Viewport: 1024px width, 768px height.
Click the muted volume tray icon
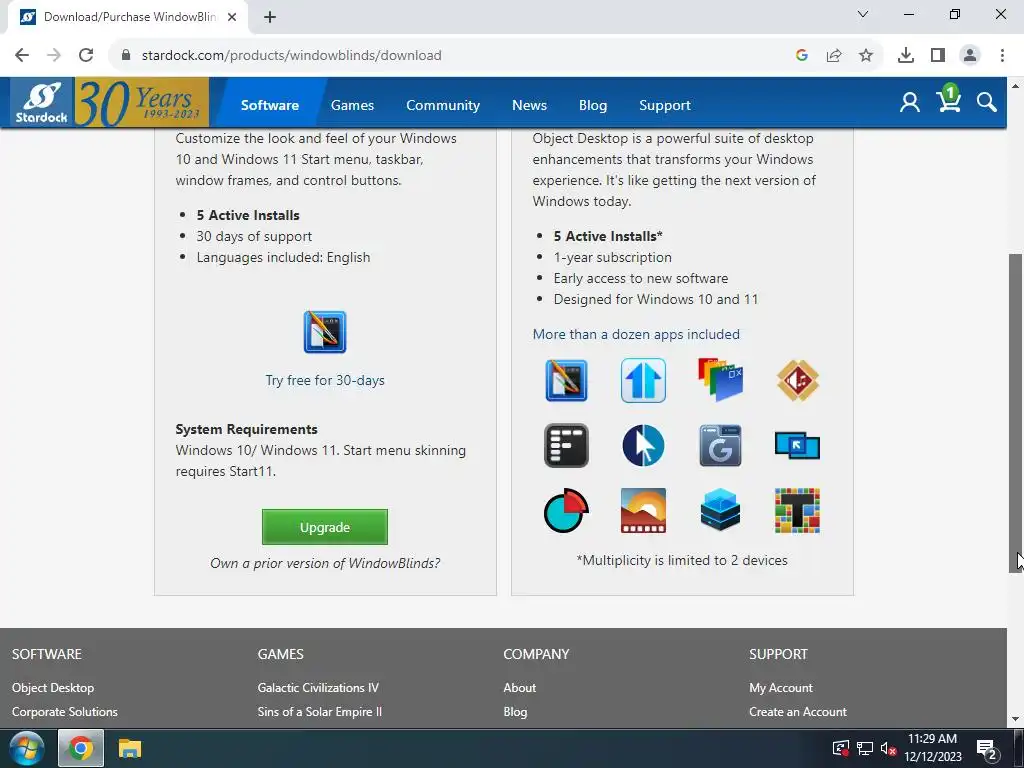pos(889,748)
